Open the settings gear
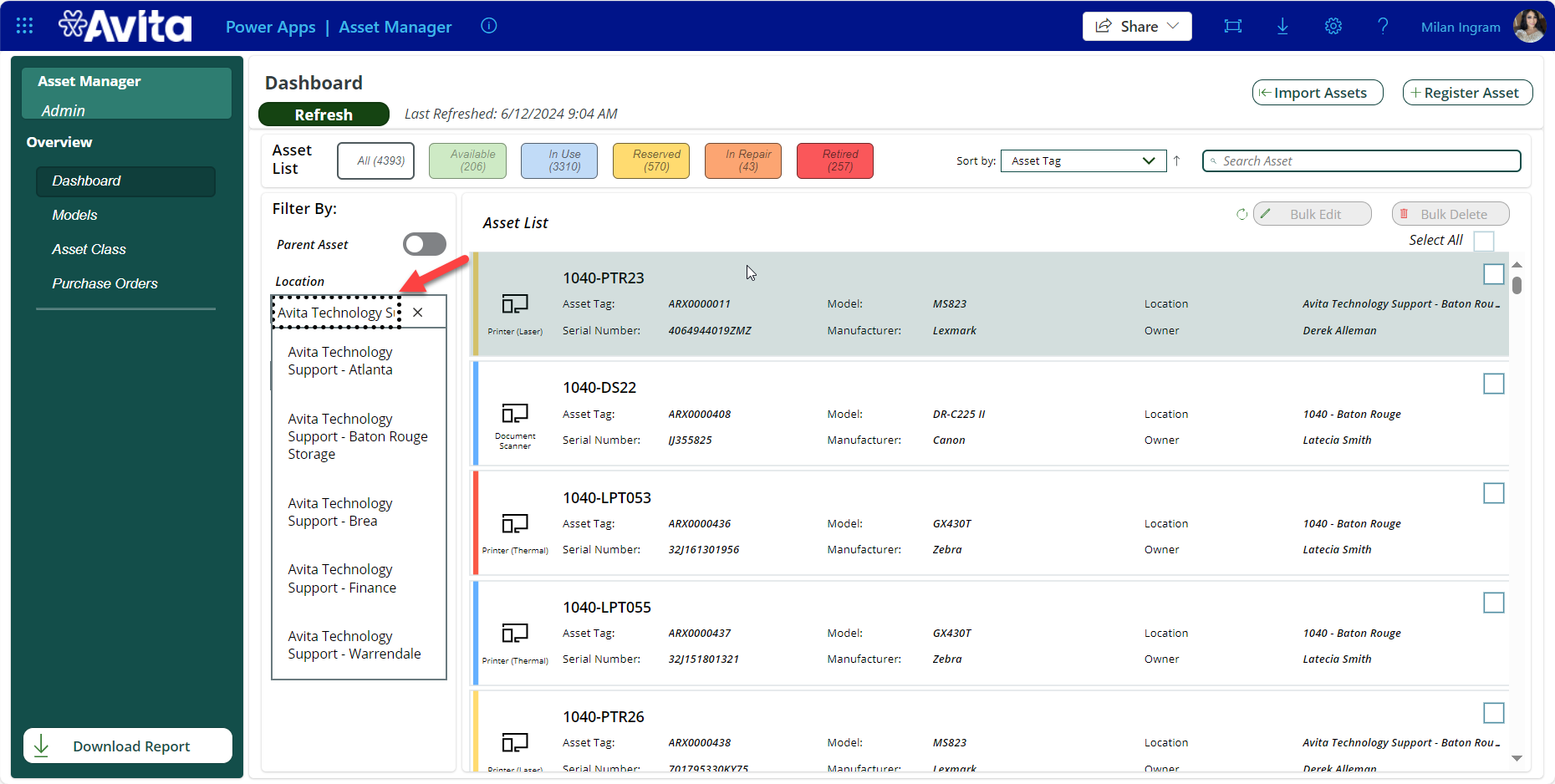1555x784 pixels. (1333, 26)
